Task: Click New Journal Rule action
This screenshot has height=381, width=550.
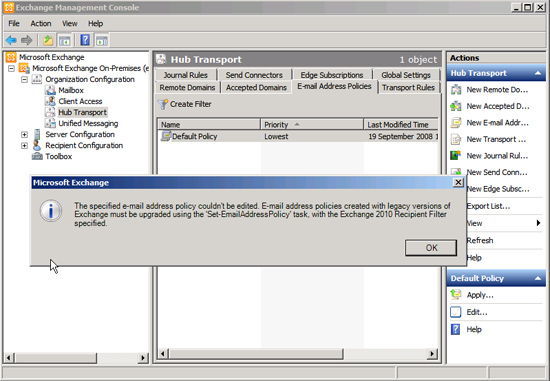Action: click(x=497, y=156)
